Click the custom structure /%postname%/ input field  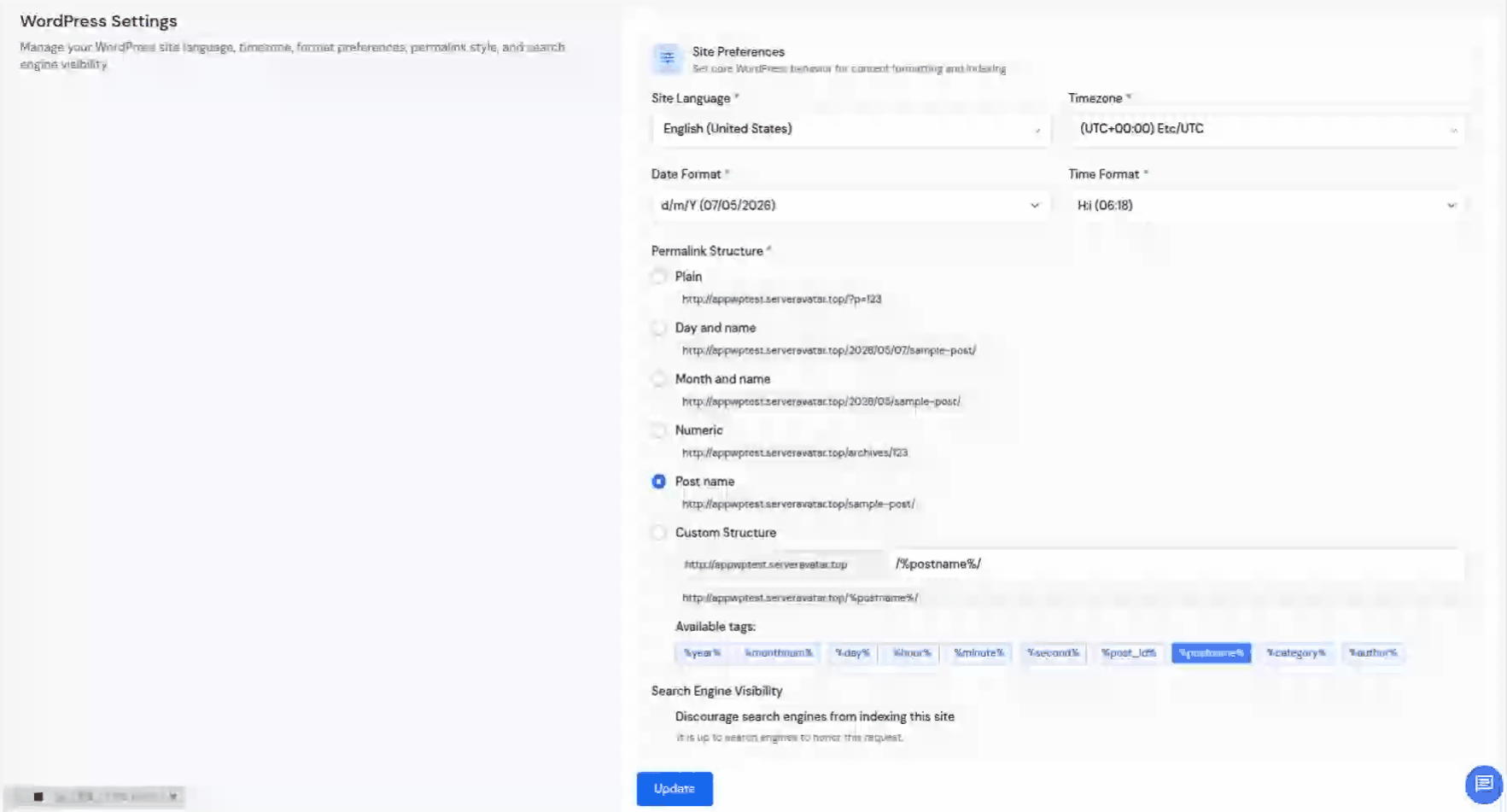click(x=1176, y=564)
